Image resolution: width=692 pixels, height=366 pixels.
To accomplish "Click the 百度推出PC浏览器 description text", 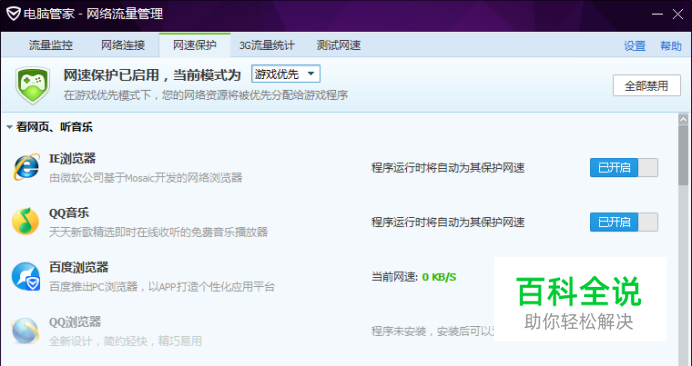I will 162,287.
